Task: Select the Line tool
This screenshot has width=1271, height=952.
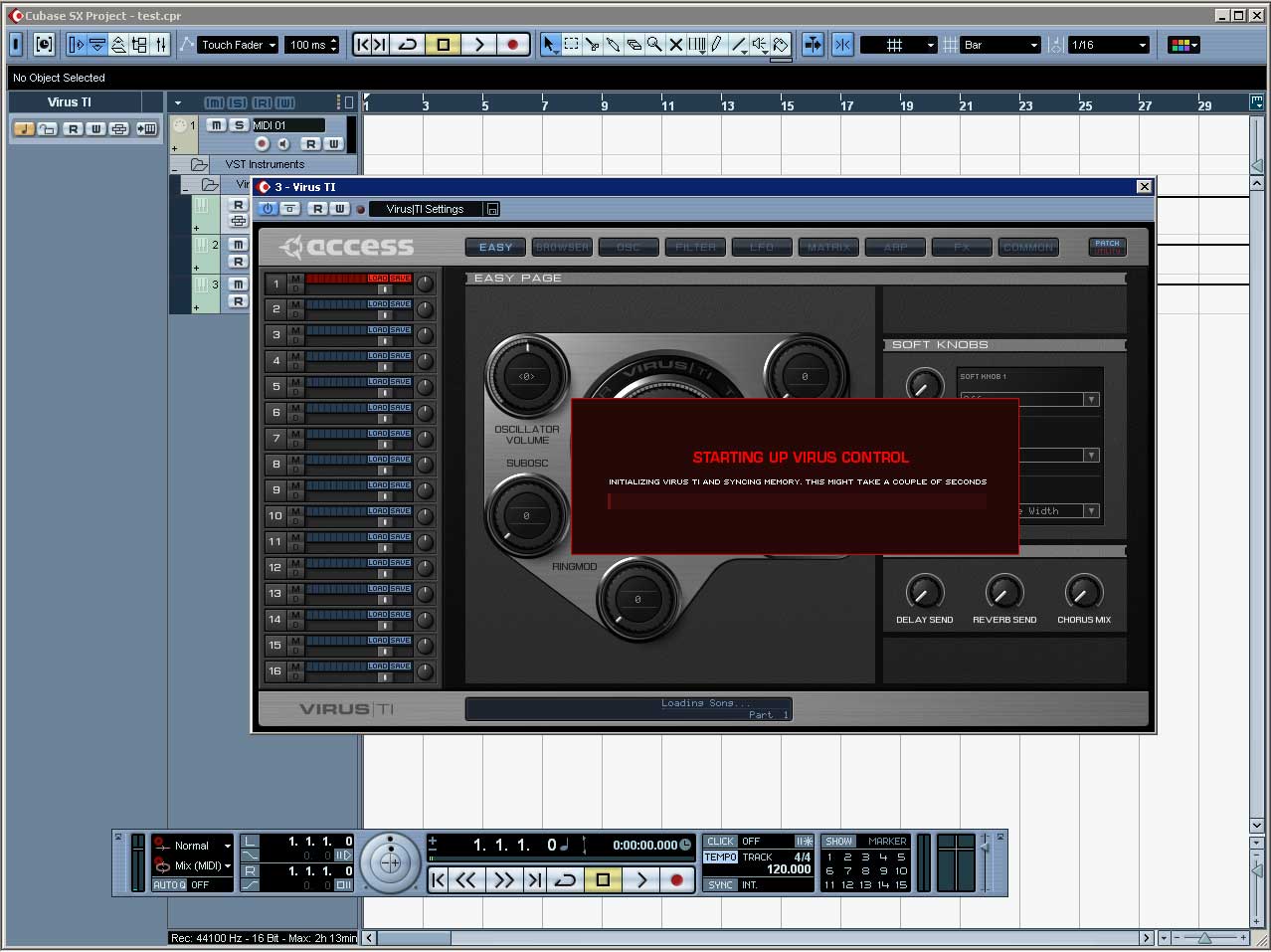Action: 739,45
